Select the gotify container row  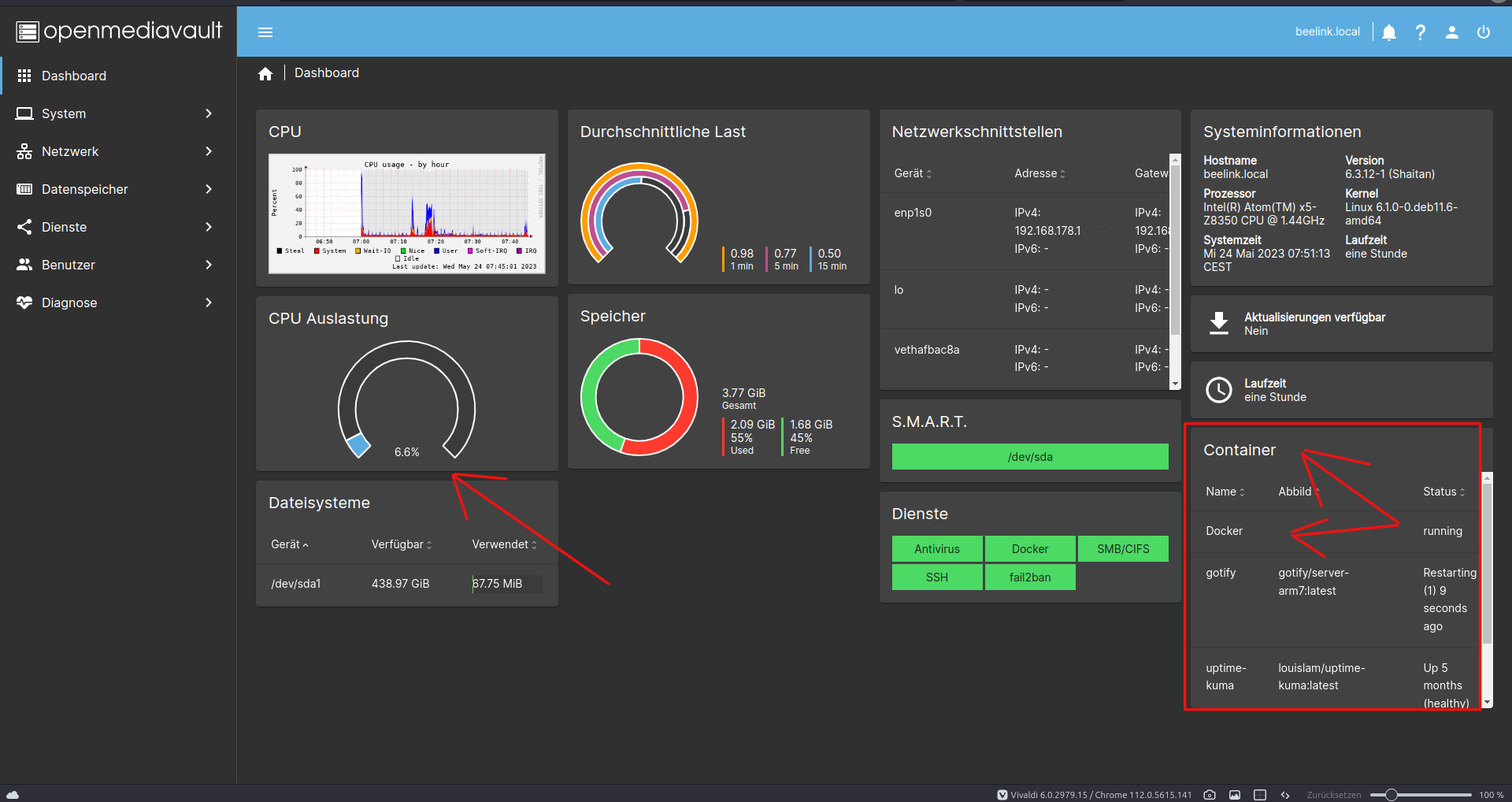point(1336,600)
